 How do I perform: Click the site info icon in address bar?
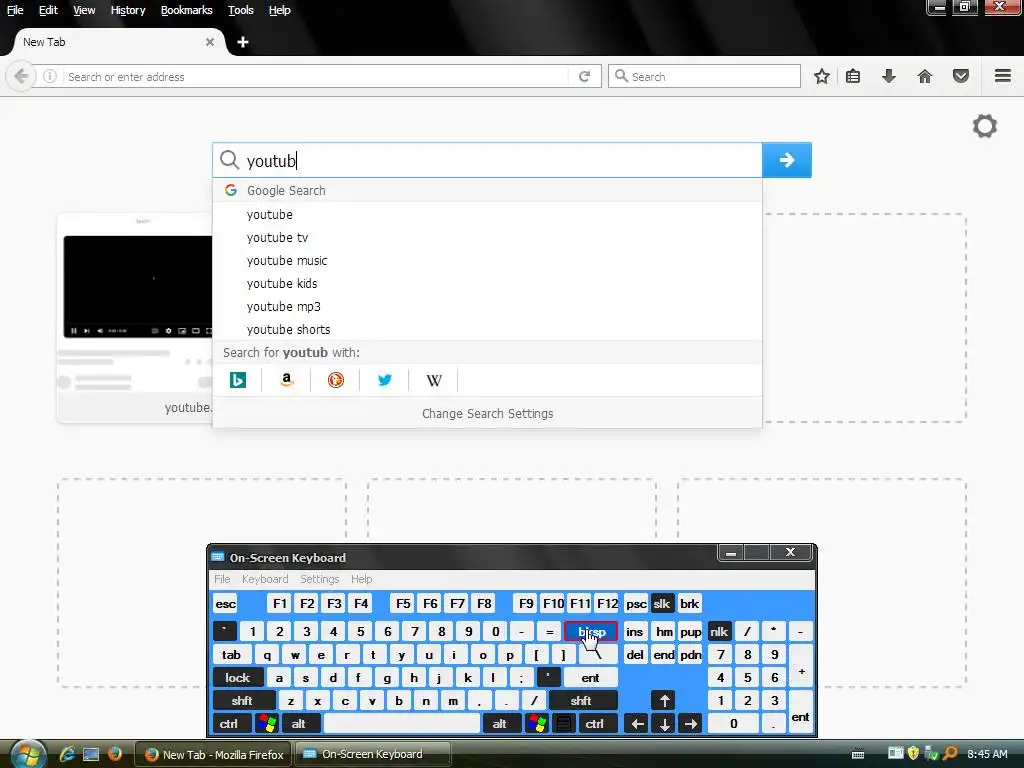pyautogui.click(x=50, y=76)
